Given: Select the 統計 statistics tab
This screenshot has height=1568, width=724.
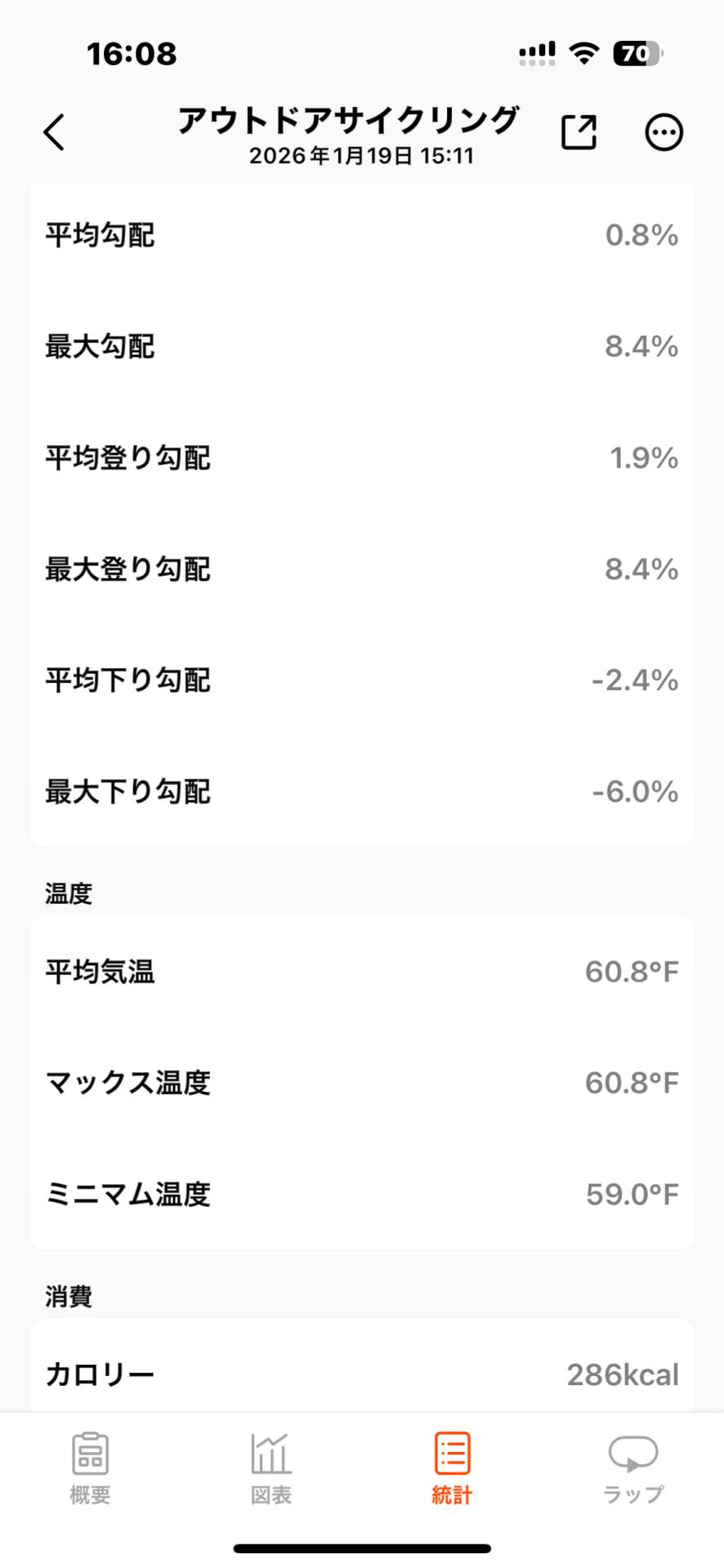Looking at the screenshot, I should click(452, 1468).
